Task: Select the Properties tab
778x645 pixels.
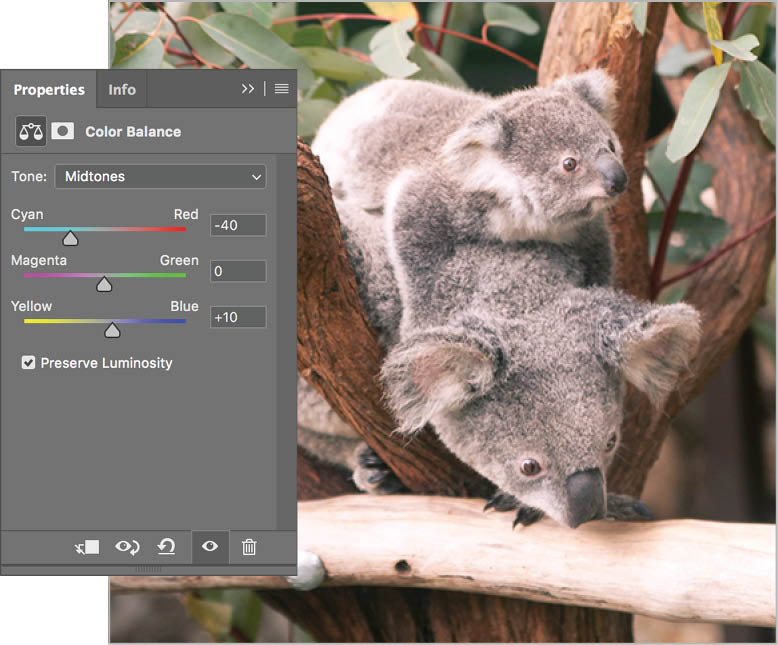Action: click(x=49, y=90)
